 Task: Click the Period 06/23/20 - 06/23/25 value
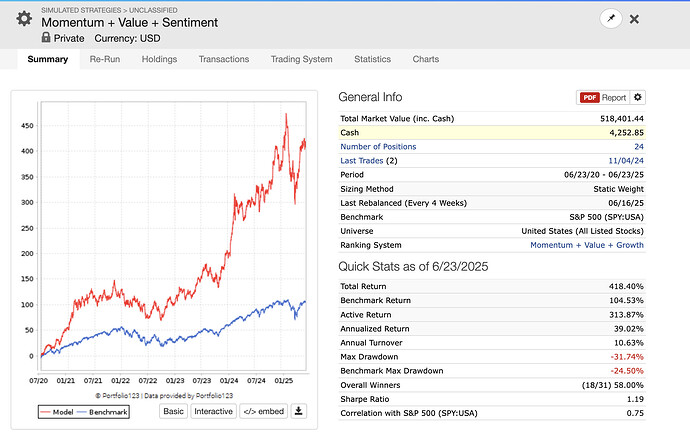[604, 175]
